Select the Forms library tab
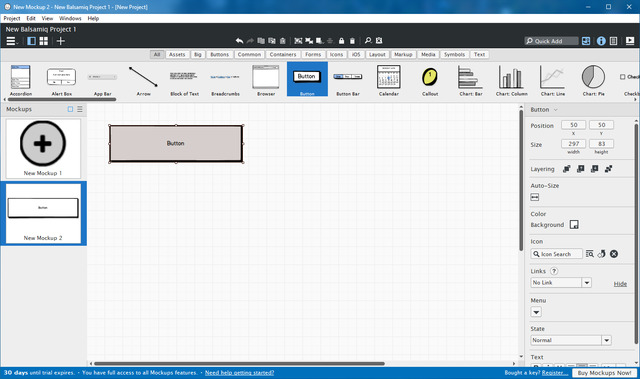Image resolution: width=640 pixels, height=379 pixels. (313, 54)
